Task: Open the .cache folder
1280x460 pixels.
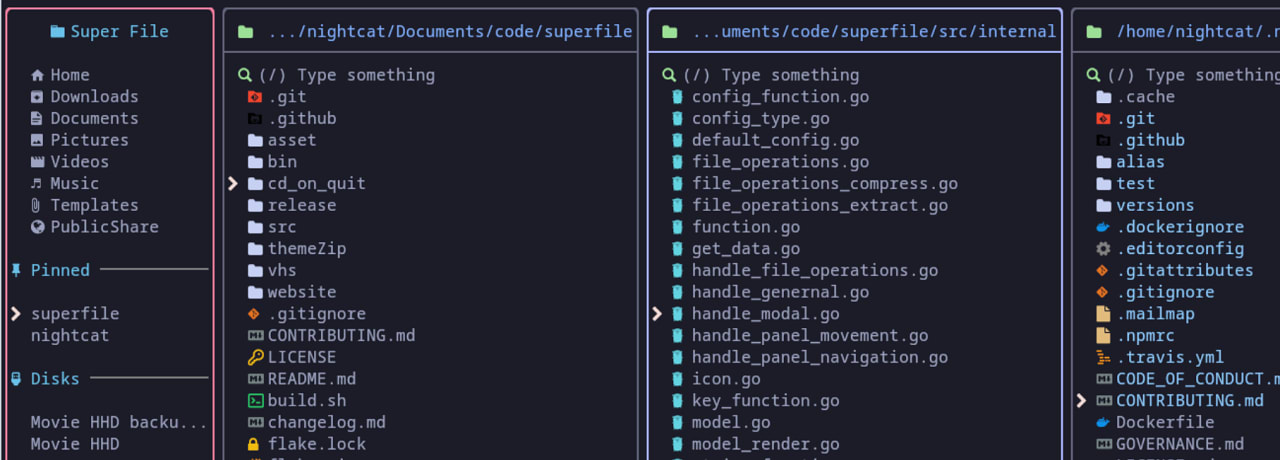Action: click(x=1146, y=97)
